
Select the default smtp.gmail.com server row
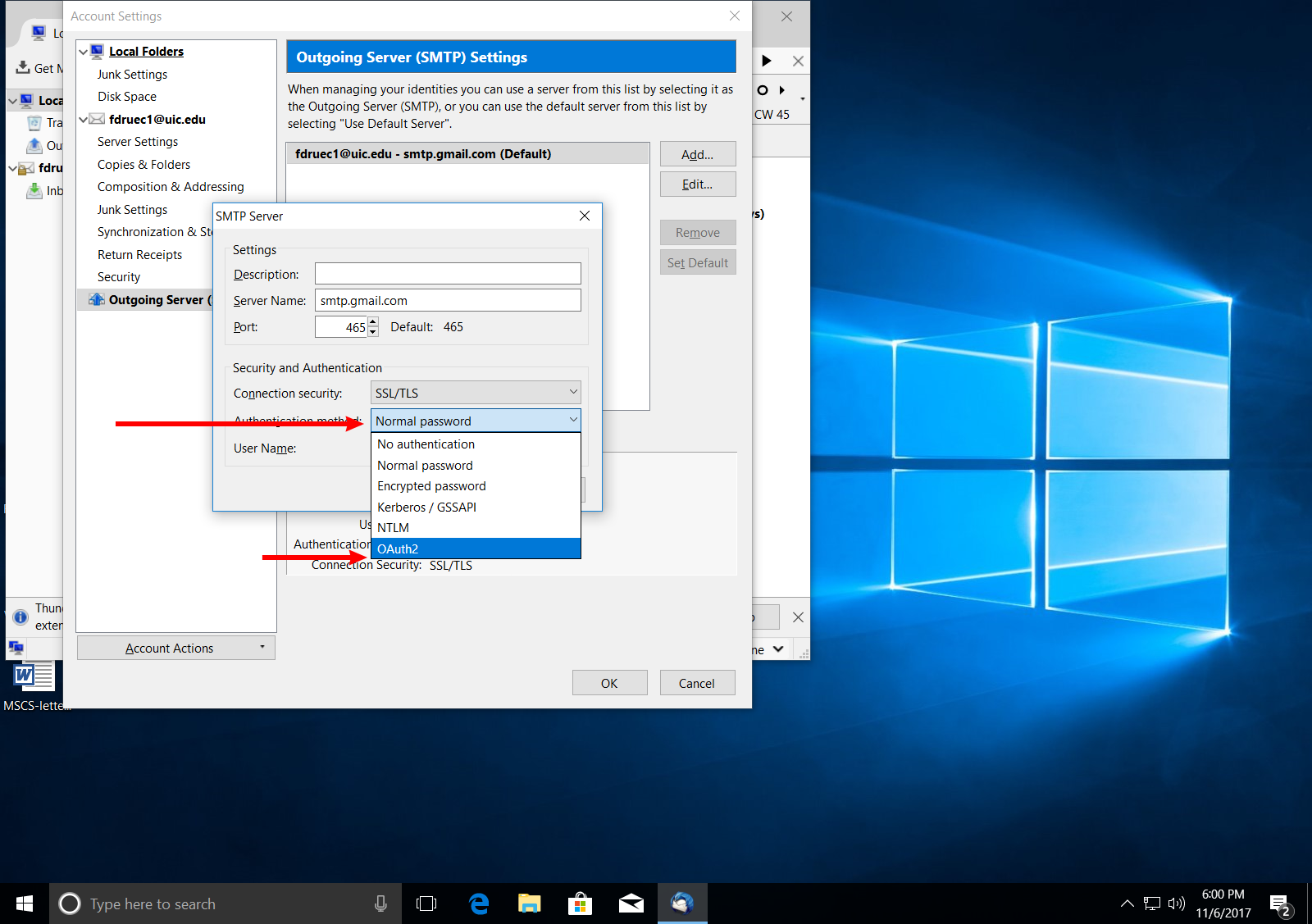point(467,153)
